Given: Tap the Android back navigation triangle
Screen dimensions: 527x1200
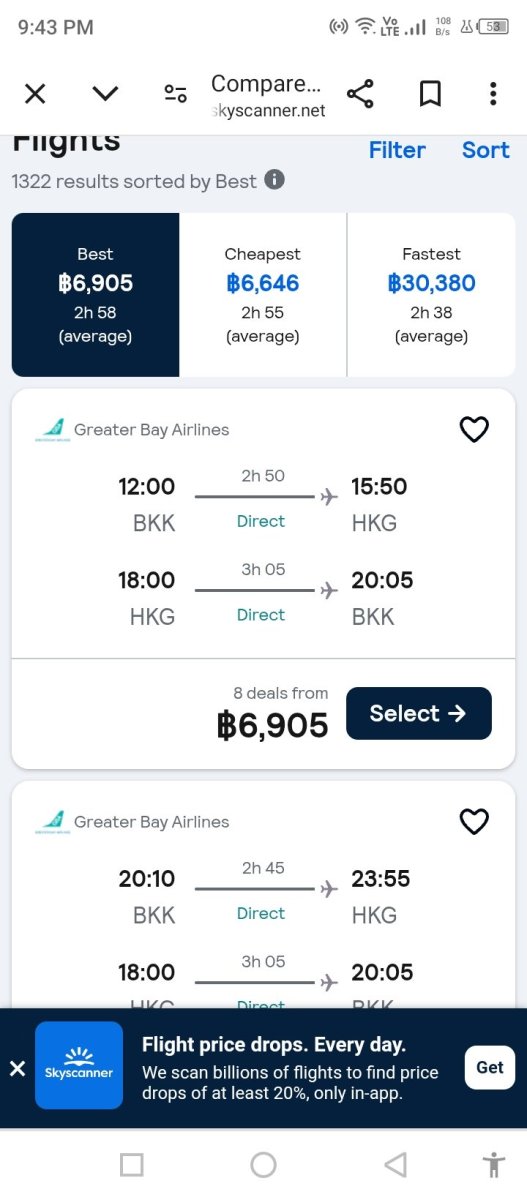Looking at the screenshot, I should coord(396,1164).
